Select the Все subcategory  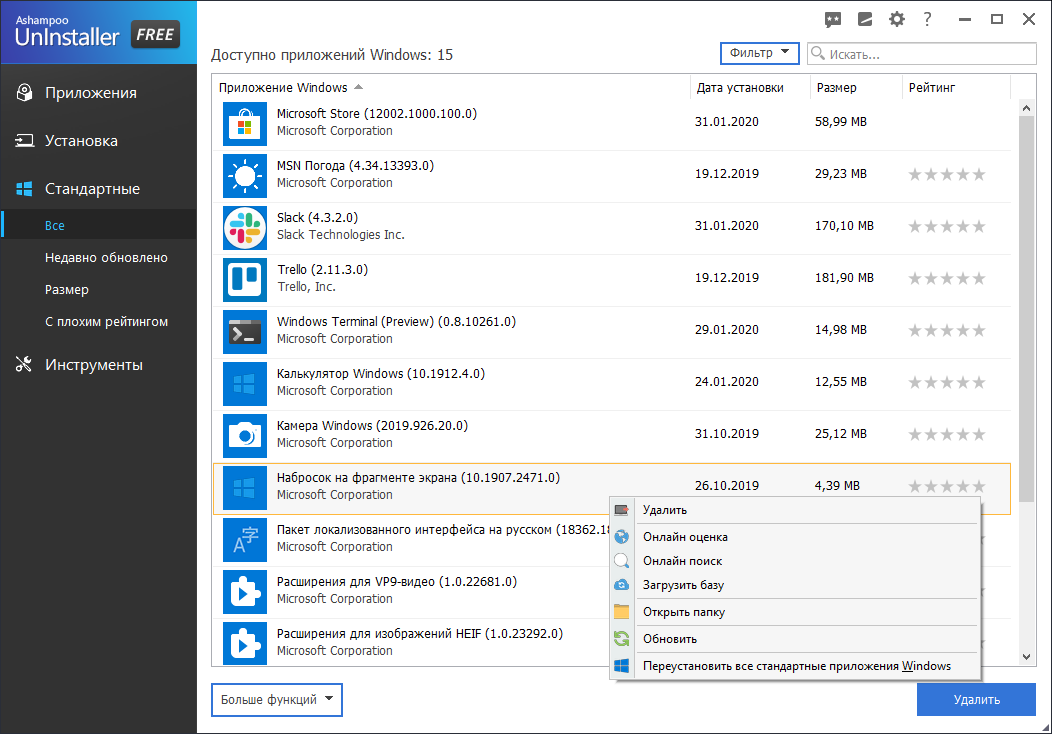pyautogui.click(x=99, y=225)
